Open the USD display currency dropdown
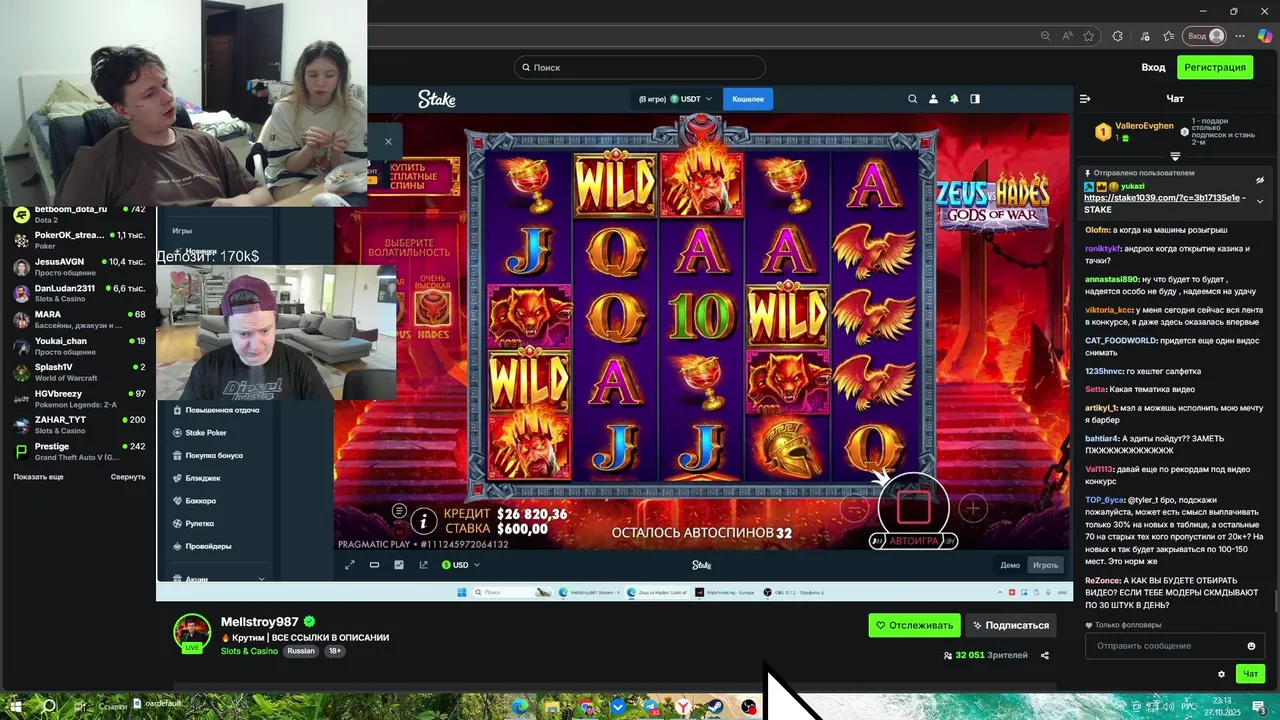Screen dimensions: 1280x720 click(x=461, y=565)
